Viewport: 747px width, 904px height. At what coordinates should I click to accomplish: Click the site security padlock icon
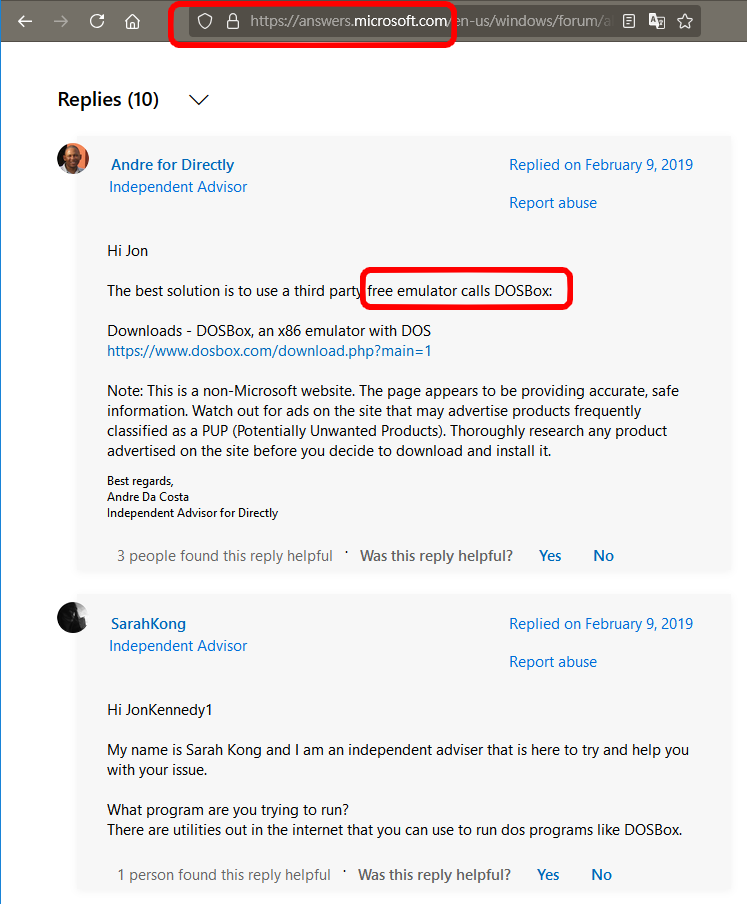point(232,21)
